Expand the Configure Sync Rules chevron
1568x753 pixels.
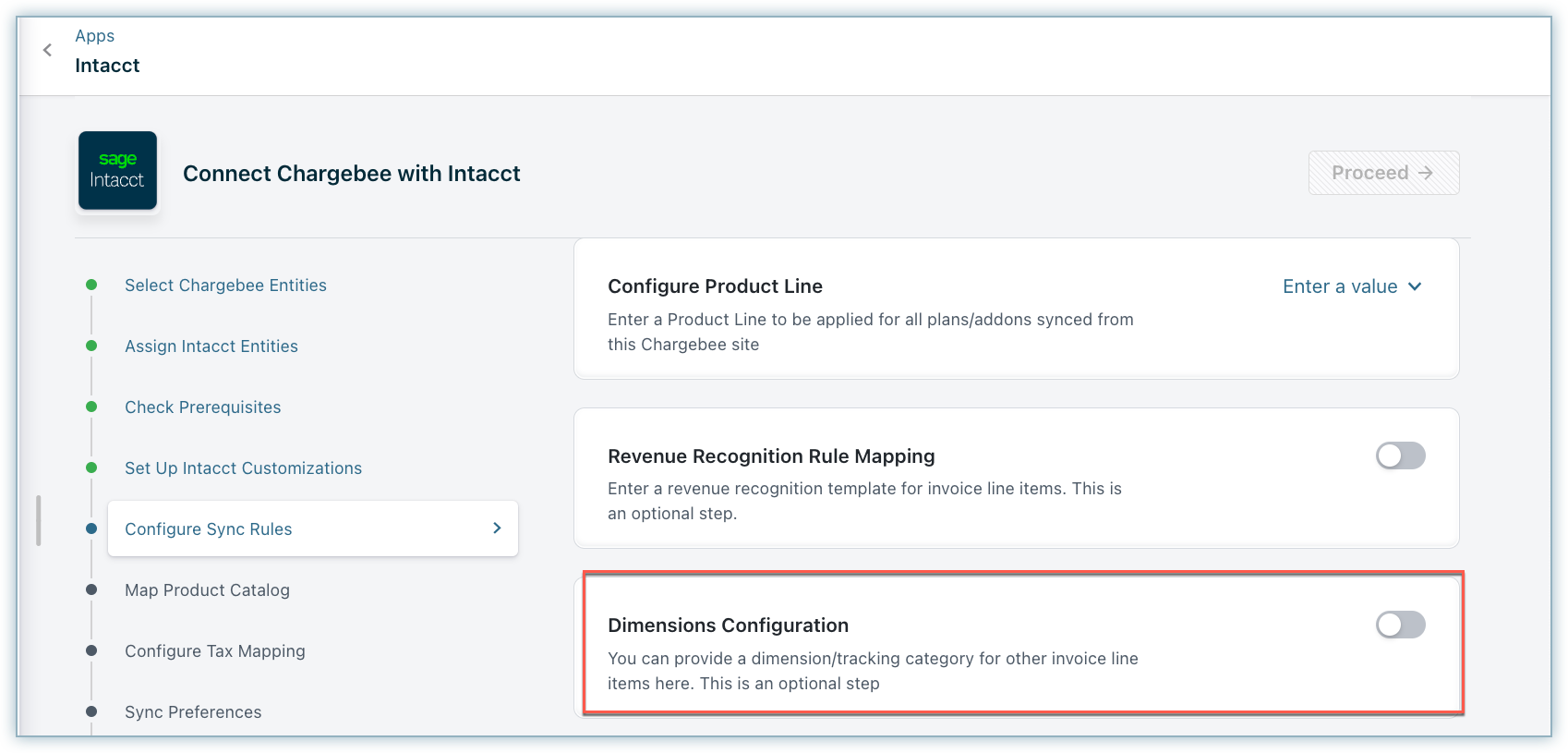497,528
